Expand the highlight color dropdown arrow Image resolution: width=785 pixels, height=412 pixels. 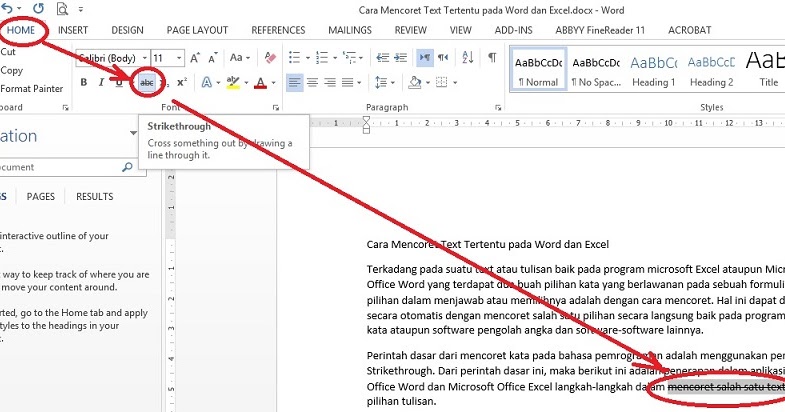pos(246,83)
